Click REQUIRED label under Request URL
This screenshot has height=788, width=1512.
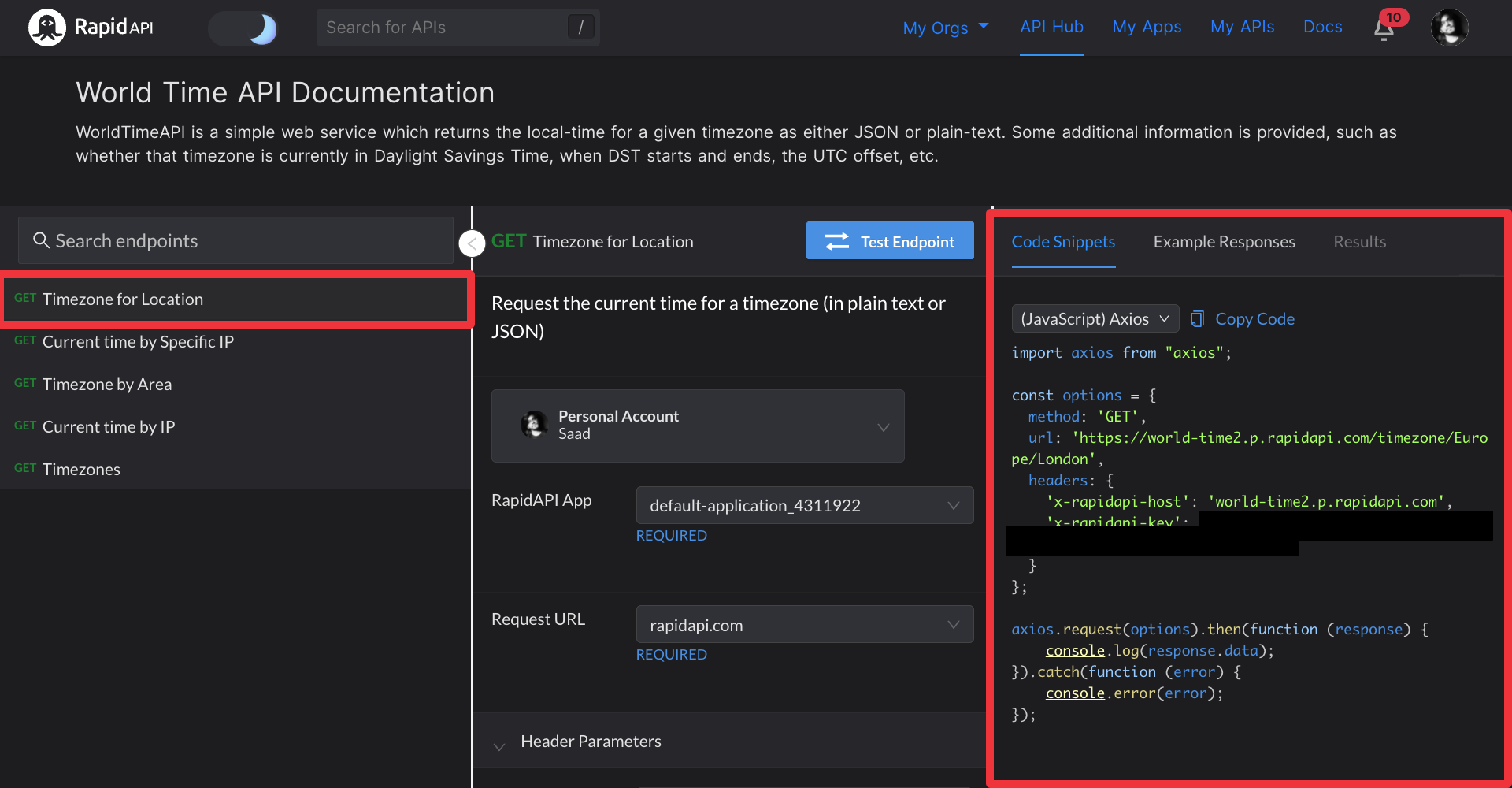tap(671, 654)
